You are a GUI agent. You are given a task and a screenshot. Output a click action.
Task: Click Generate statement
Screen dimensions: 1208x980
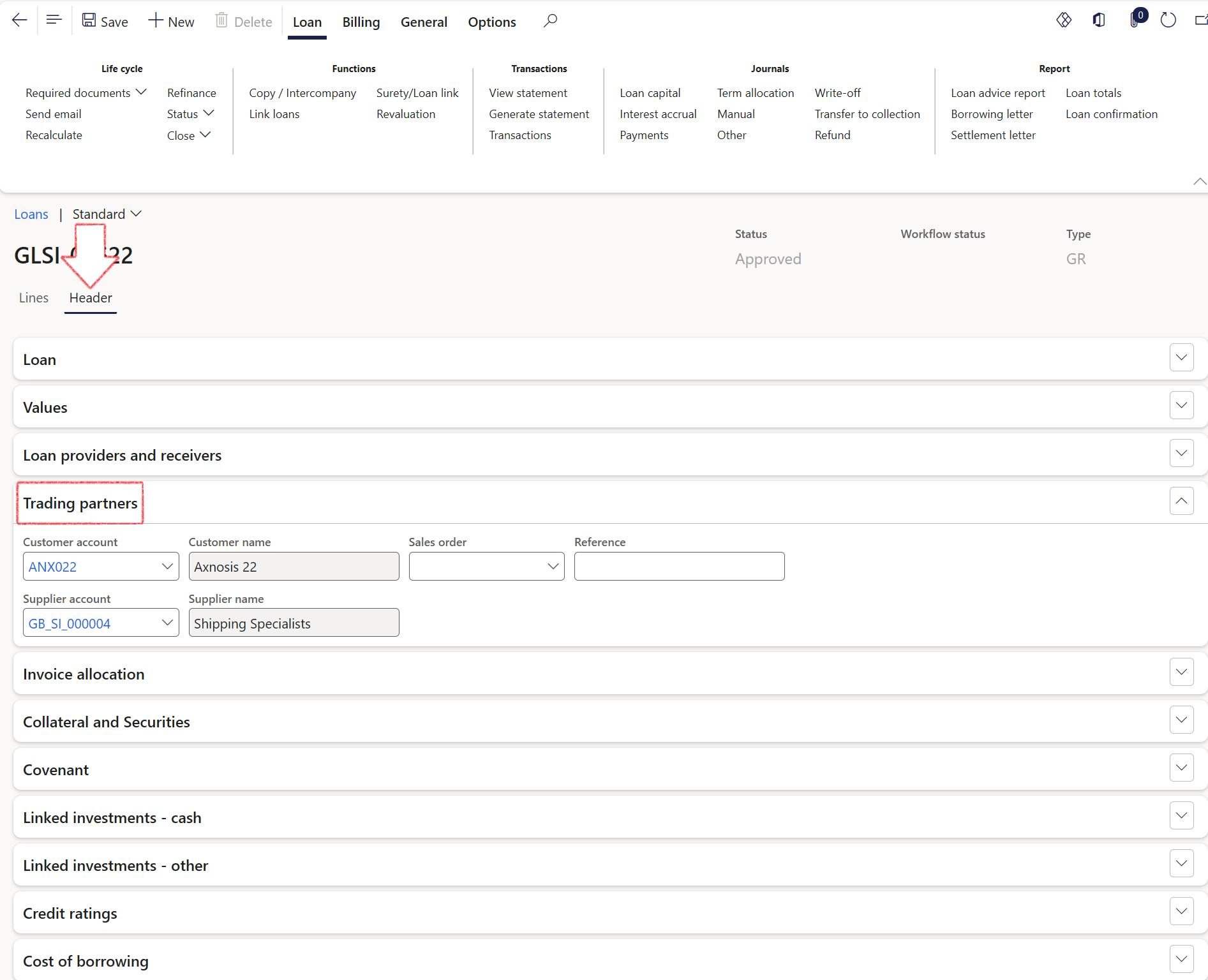(539, 114)
